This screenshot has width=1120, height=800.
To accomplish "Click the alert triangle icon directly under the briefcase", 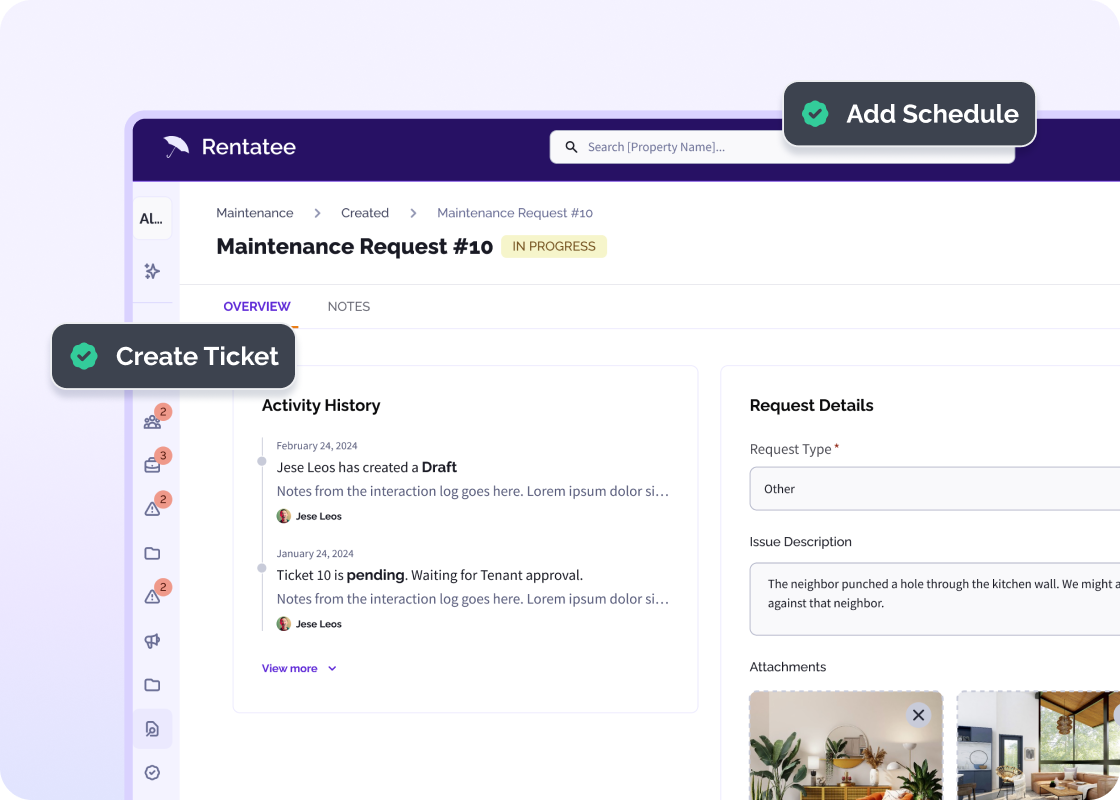I will [x=152, y=509].
